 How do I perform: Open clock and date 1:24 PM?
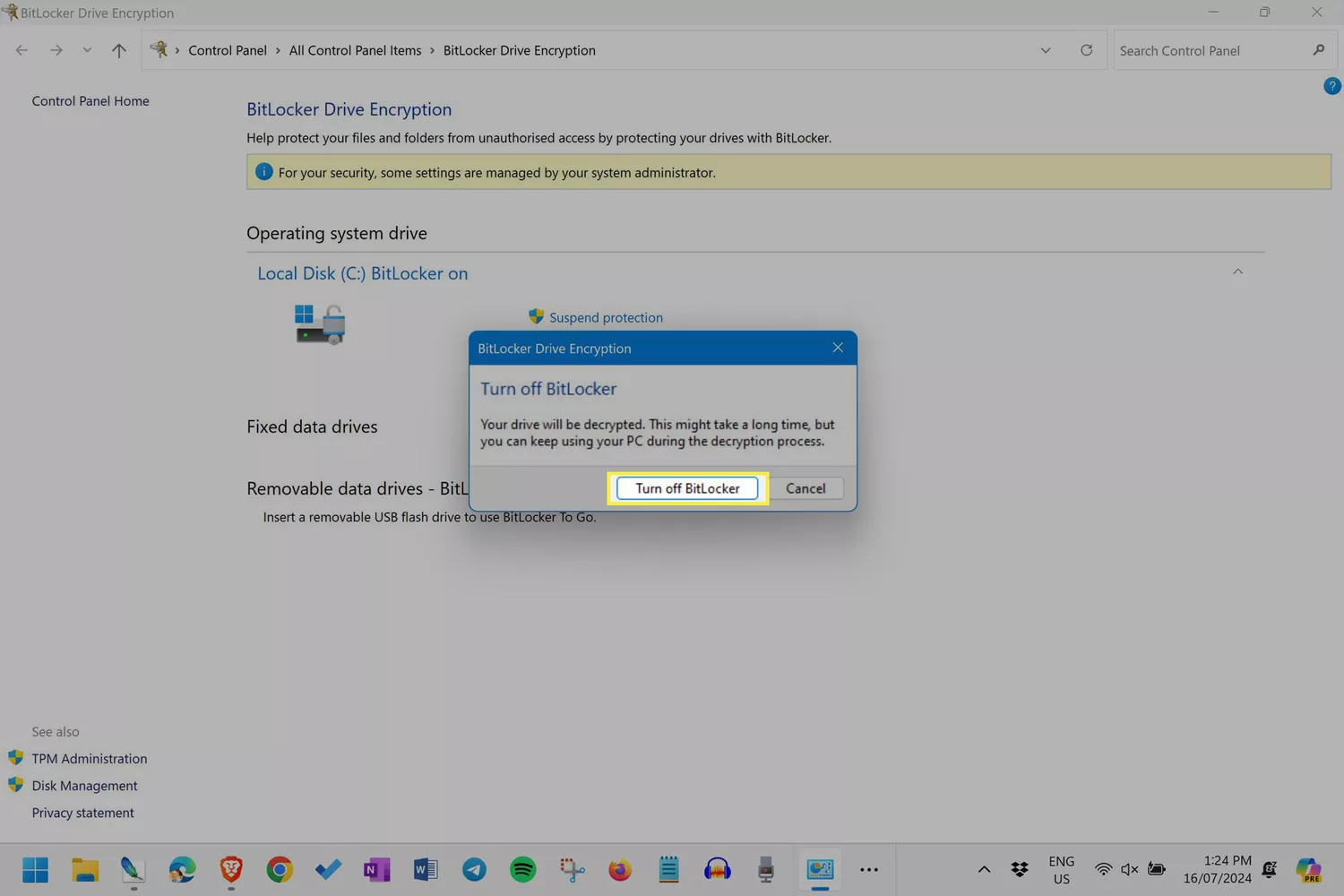[x=1217, y=870]
